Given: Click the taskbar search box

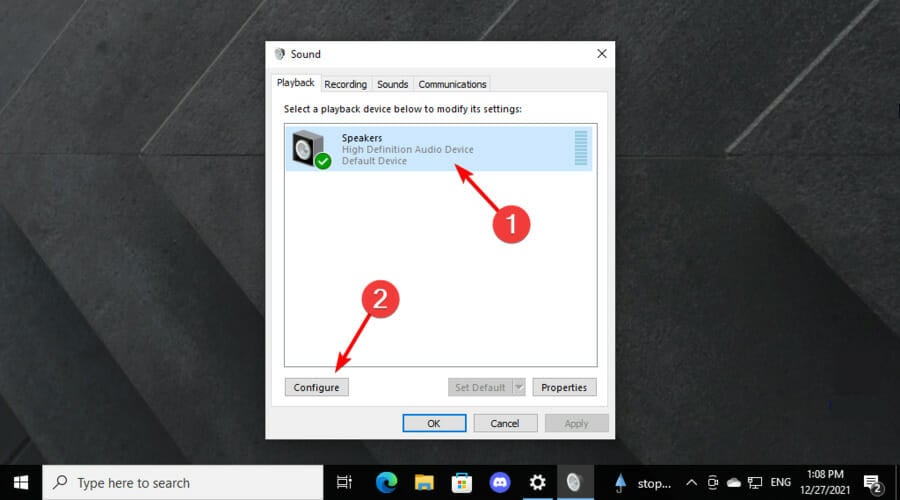Looking at the screenshot, I should click(x=183, y=483).
